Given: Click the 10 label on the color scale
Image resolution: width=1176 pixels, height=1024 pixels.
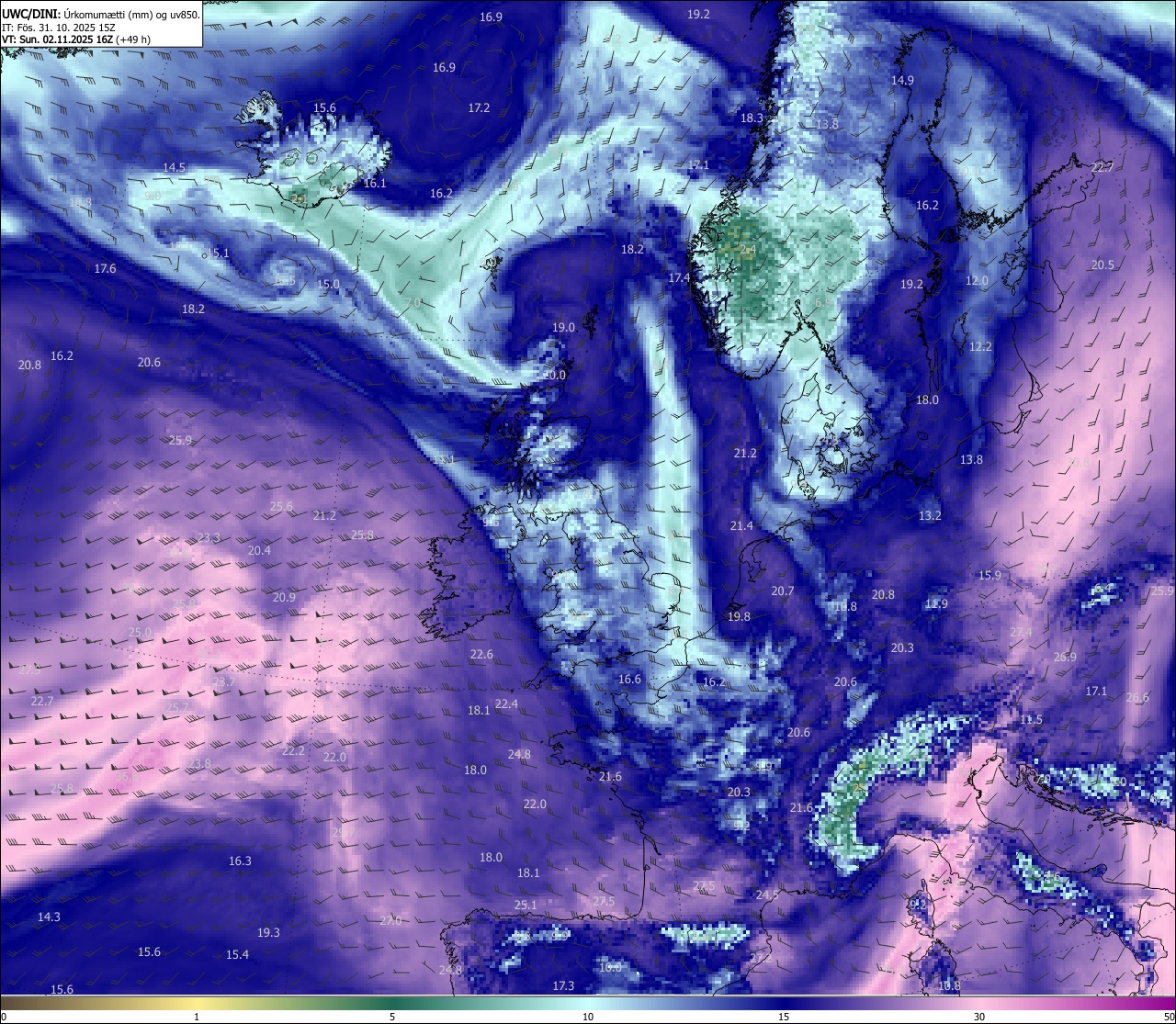Looking at the screenshot, I should (588, 1017).
